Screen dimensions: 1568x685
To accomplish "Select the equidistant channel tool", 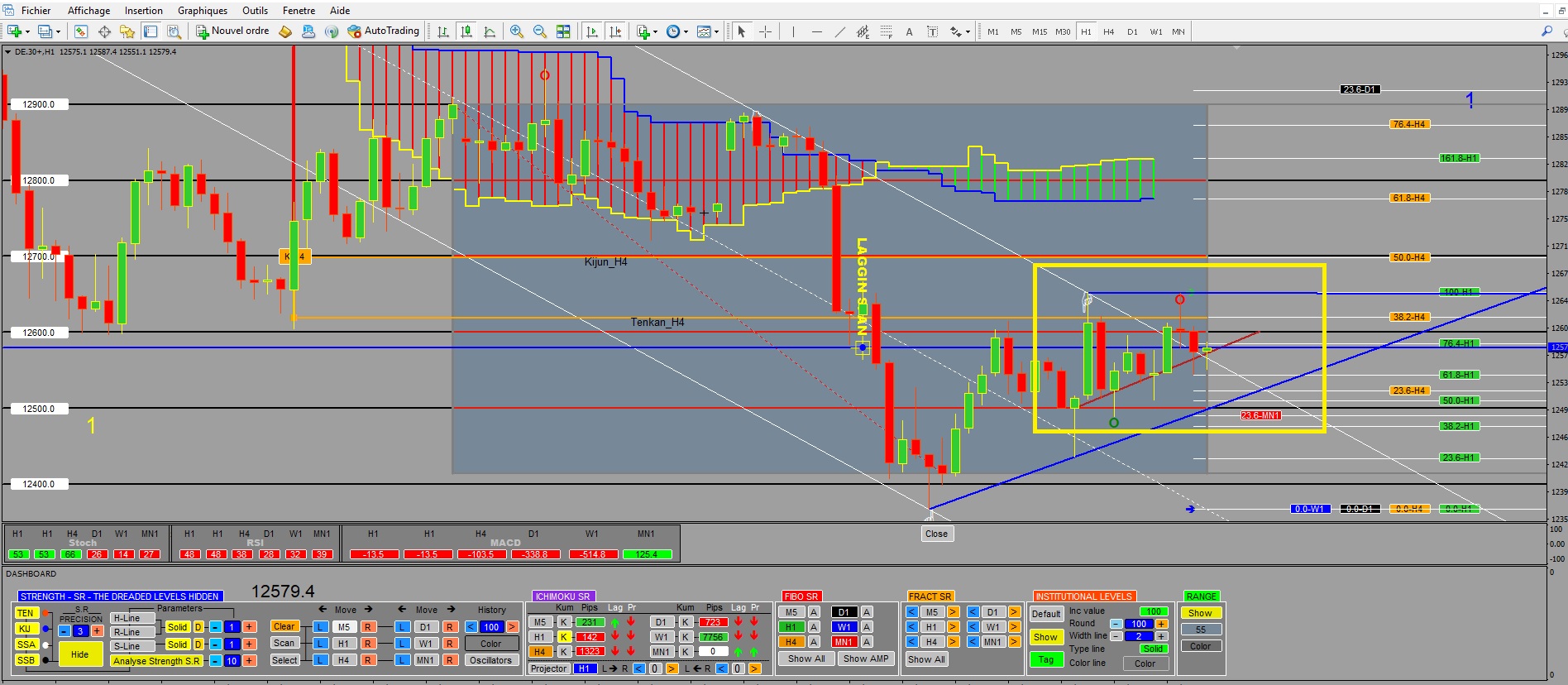I will click(x=863, y=31).
